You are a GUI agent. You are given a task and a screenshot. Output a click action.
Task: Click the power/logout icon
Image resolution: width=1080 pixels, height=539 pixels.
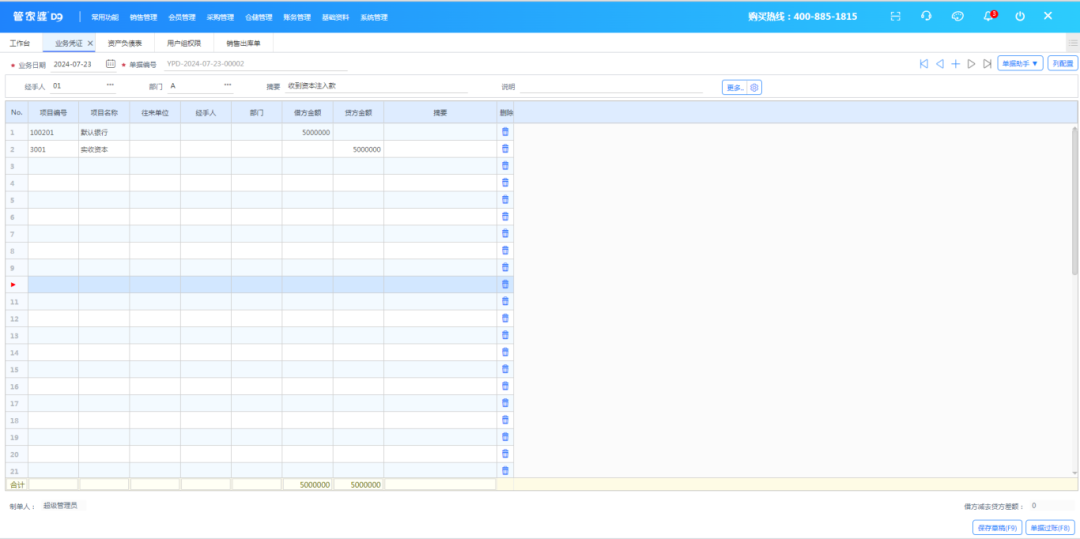click(1020, 16)
